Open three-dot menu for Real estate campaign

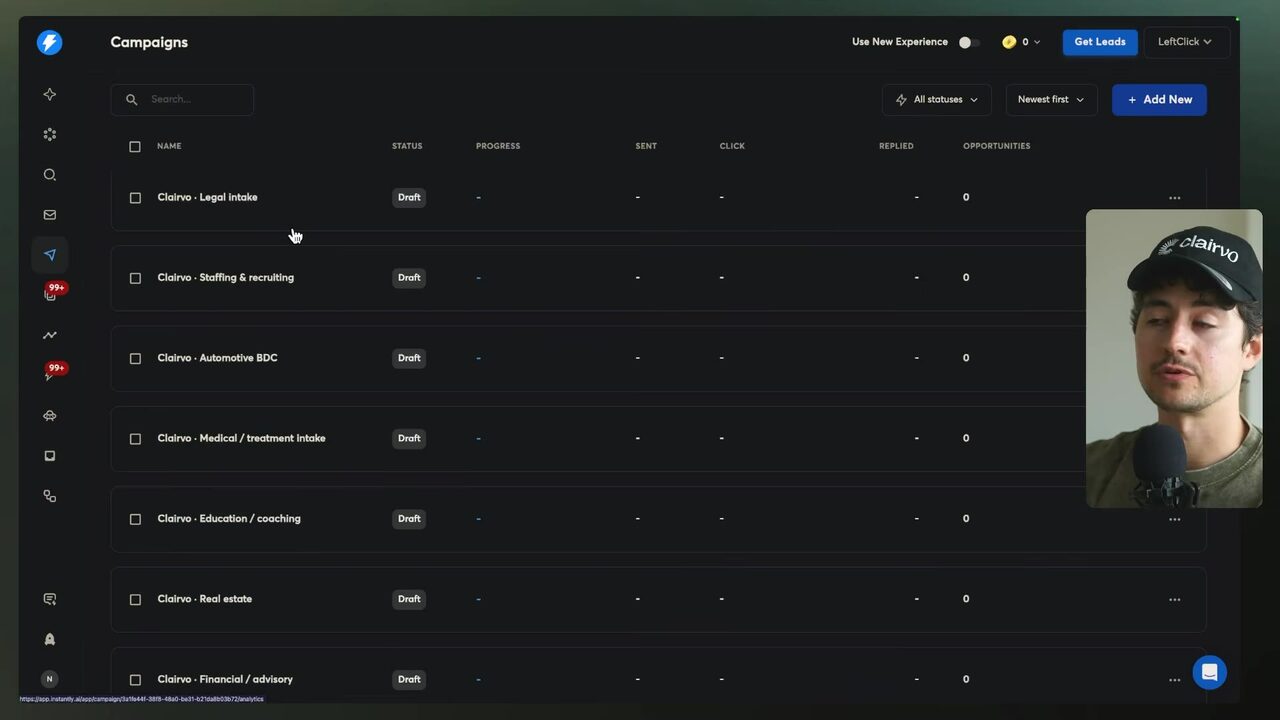tap(1175, 600)
